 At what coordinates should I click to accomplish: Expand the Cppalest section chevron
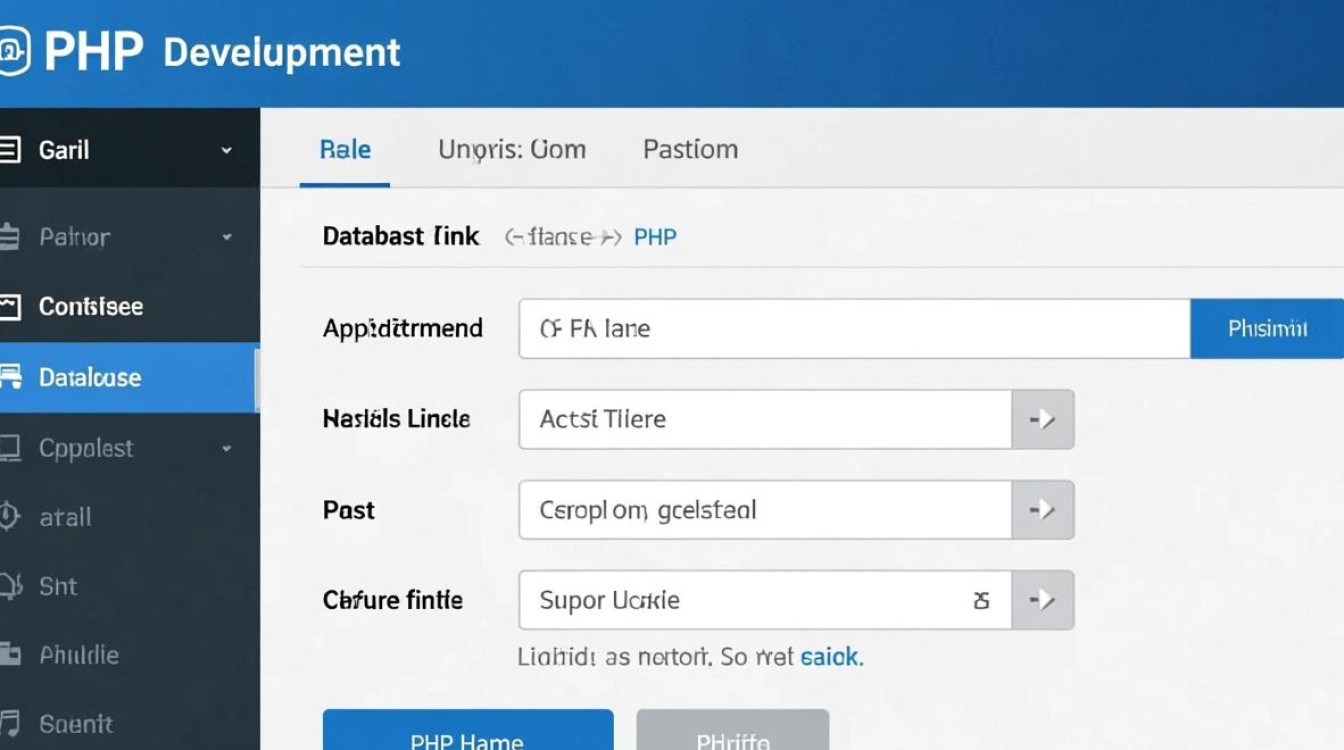[227, 448]
